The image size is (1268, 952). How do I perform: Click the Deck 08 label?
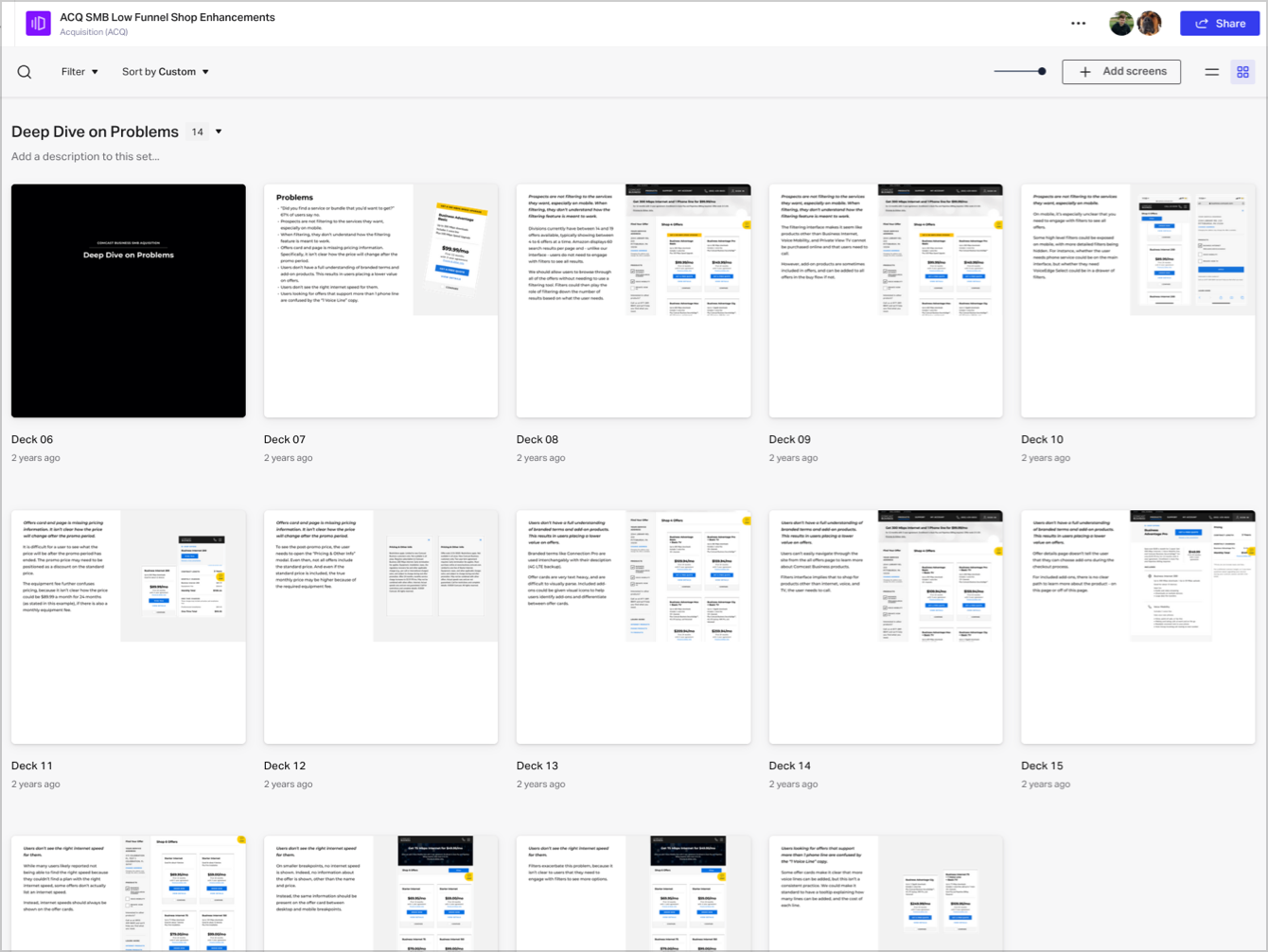pos(537,439)
